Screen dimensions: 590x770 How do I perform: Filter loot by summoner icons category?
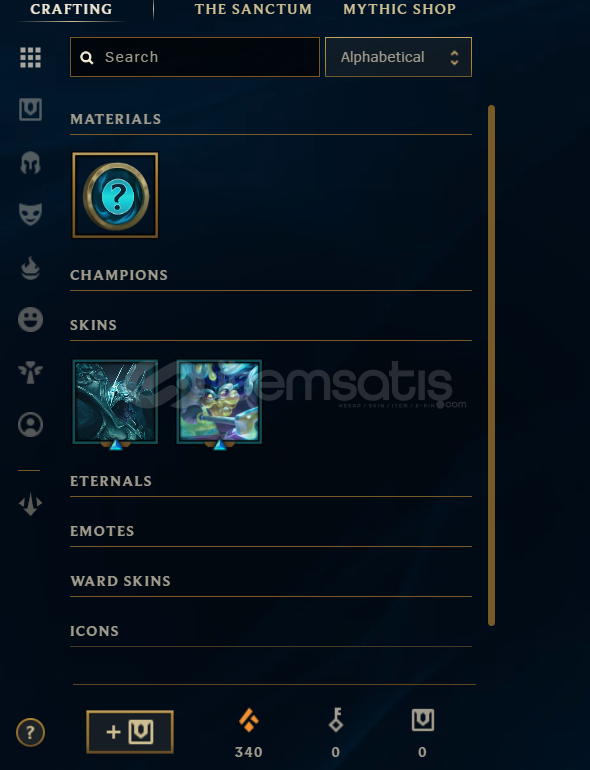pos(30,425)
